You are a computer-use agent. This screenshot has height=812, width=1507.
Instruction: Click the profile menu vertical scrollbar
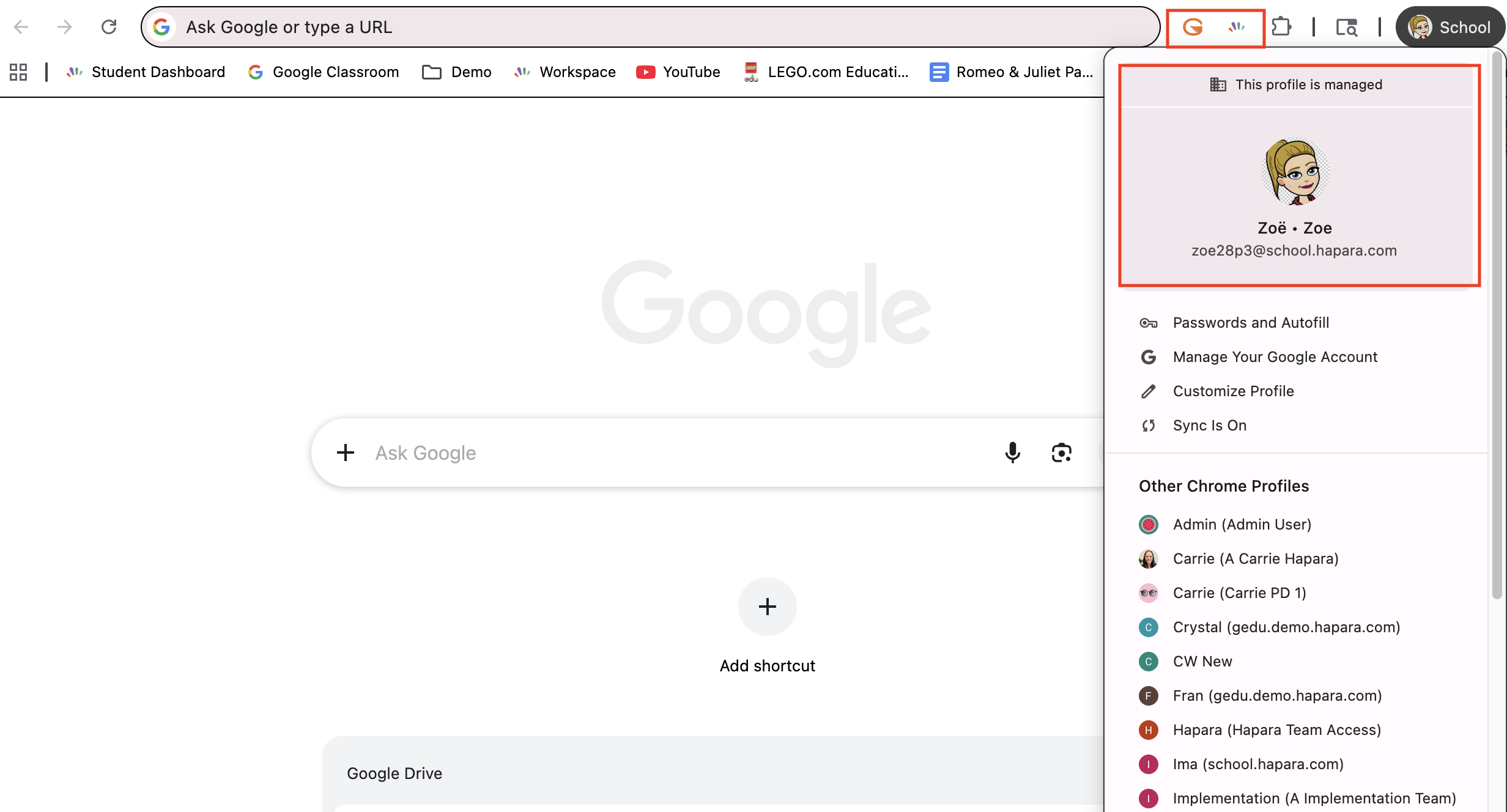click(x=1497, y=324)
